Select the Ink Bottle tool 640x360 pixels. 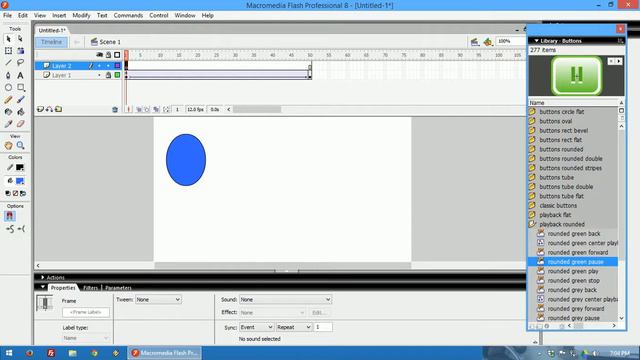pos(9,112)
